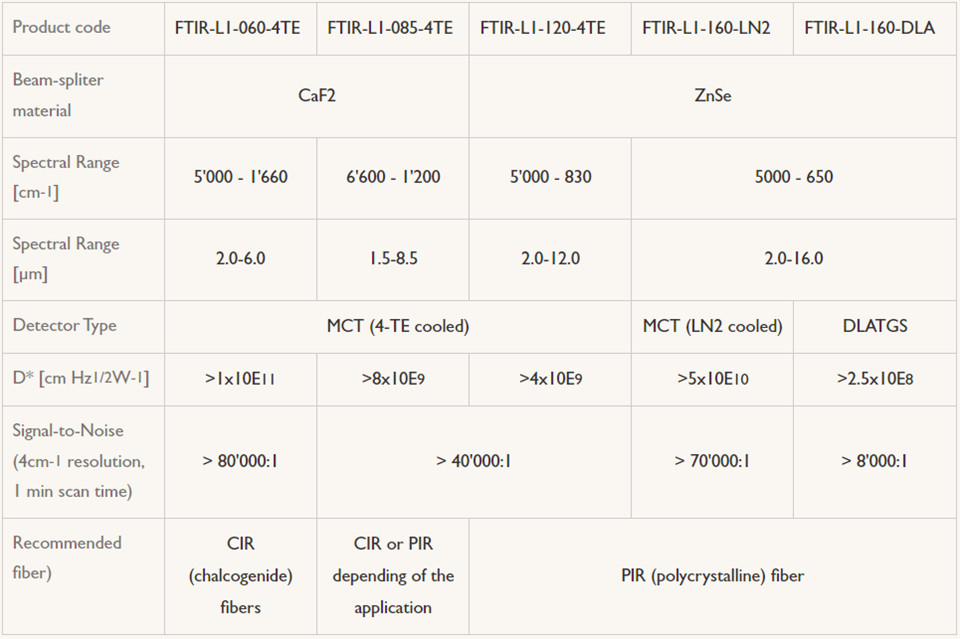Click the > 80'000:1 signal-to-noise value
This screenshot has height=639, width=960.
coord(240,461)
